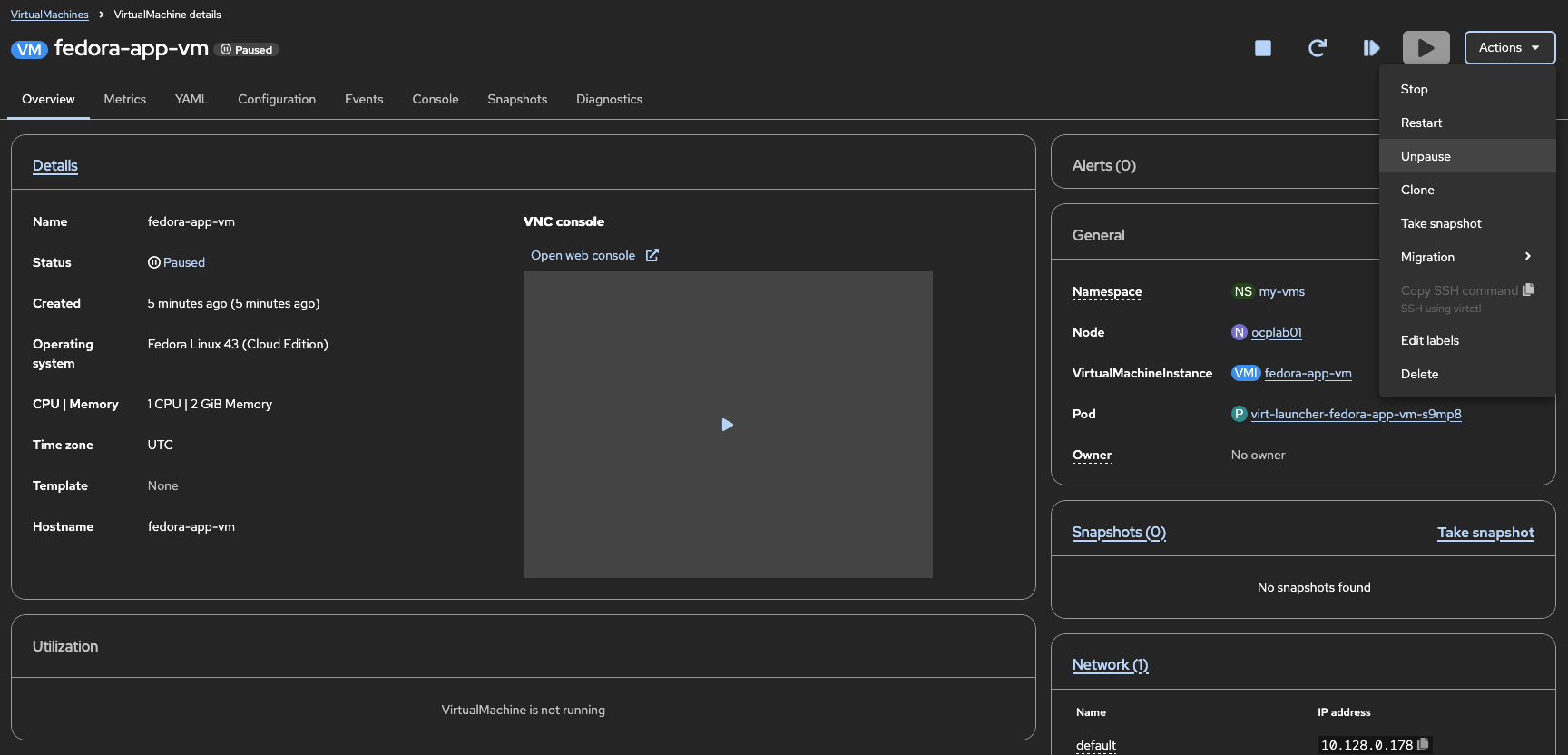Select Stop from Actions menu
Image resolution: width=1568 pixels, height=755 pixels.
(x=1467, y=89)
